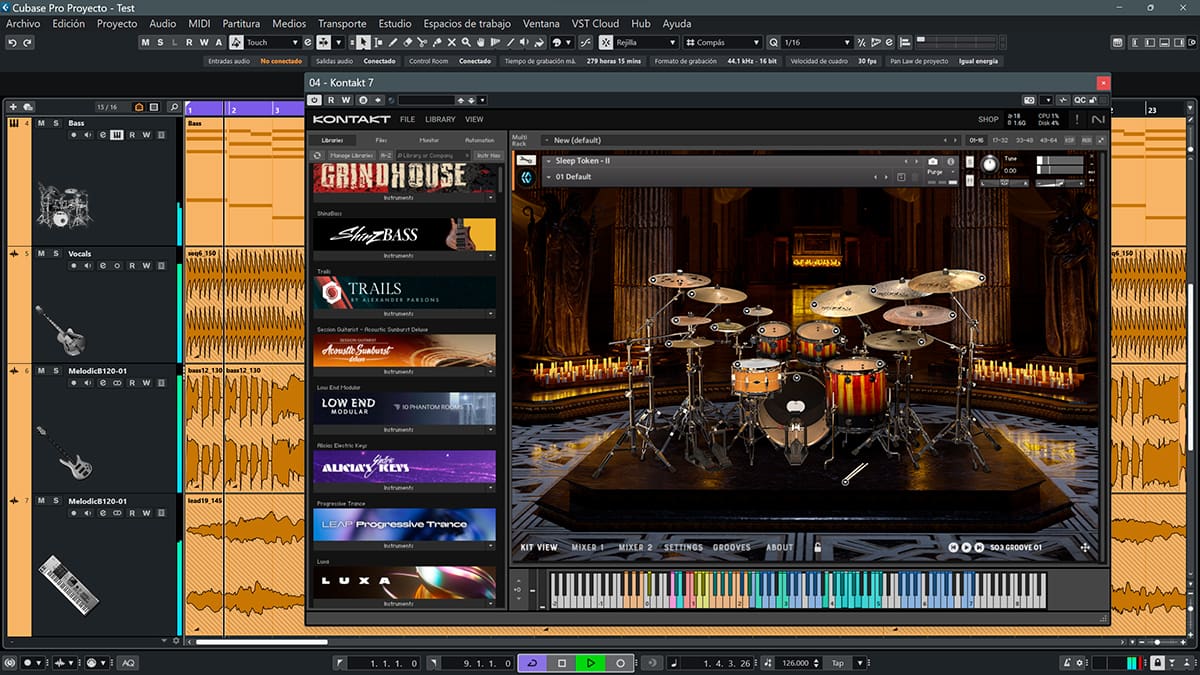Toggle the Kontakt plugin power button

click(314, 100)
